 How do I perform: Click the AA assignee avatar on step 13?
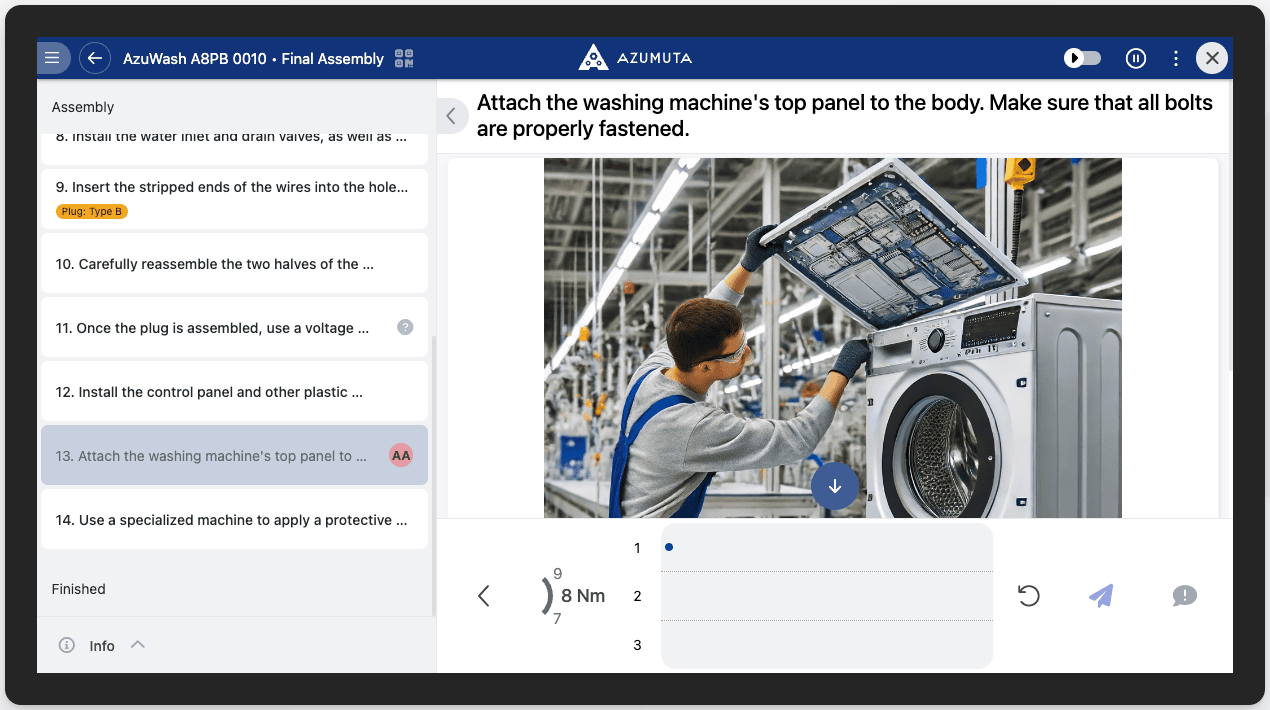point(401,456)
